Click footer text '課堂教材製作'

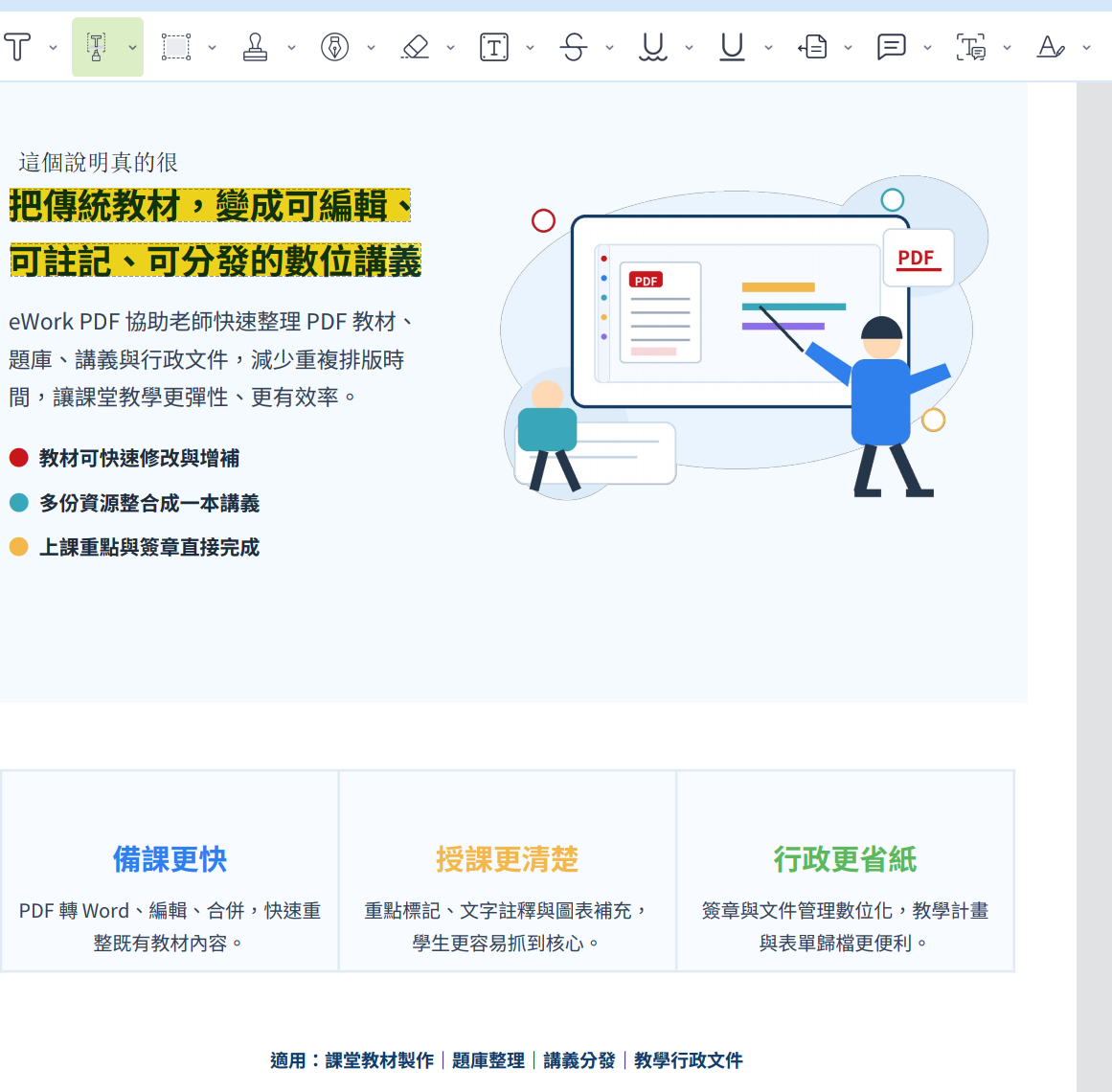pyautogui.click(x=379, y=1060)
